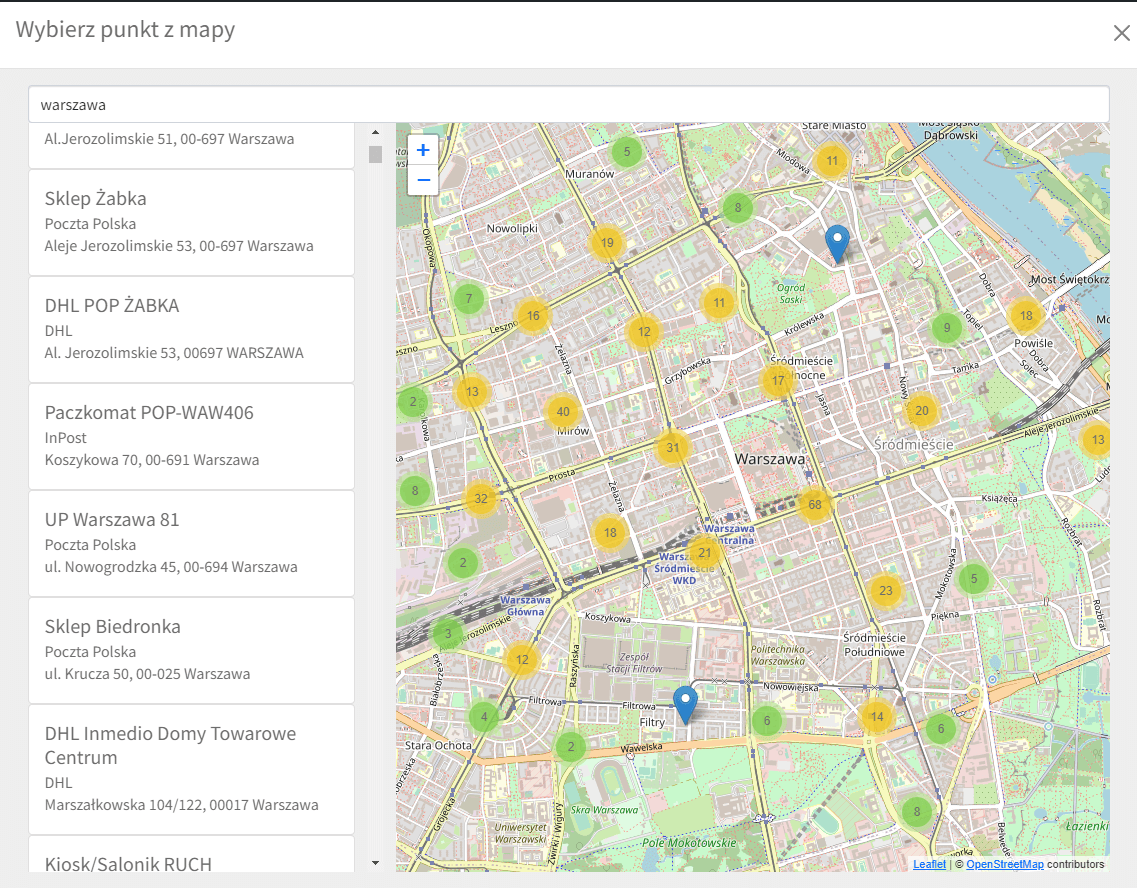
Task: Click the list scrollbar down arrow
Action: [x=375, y=863]
